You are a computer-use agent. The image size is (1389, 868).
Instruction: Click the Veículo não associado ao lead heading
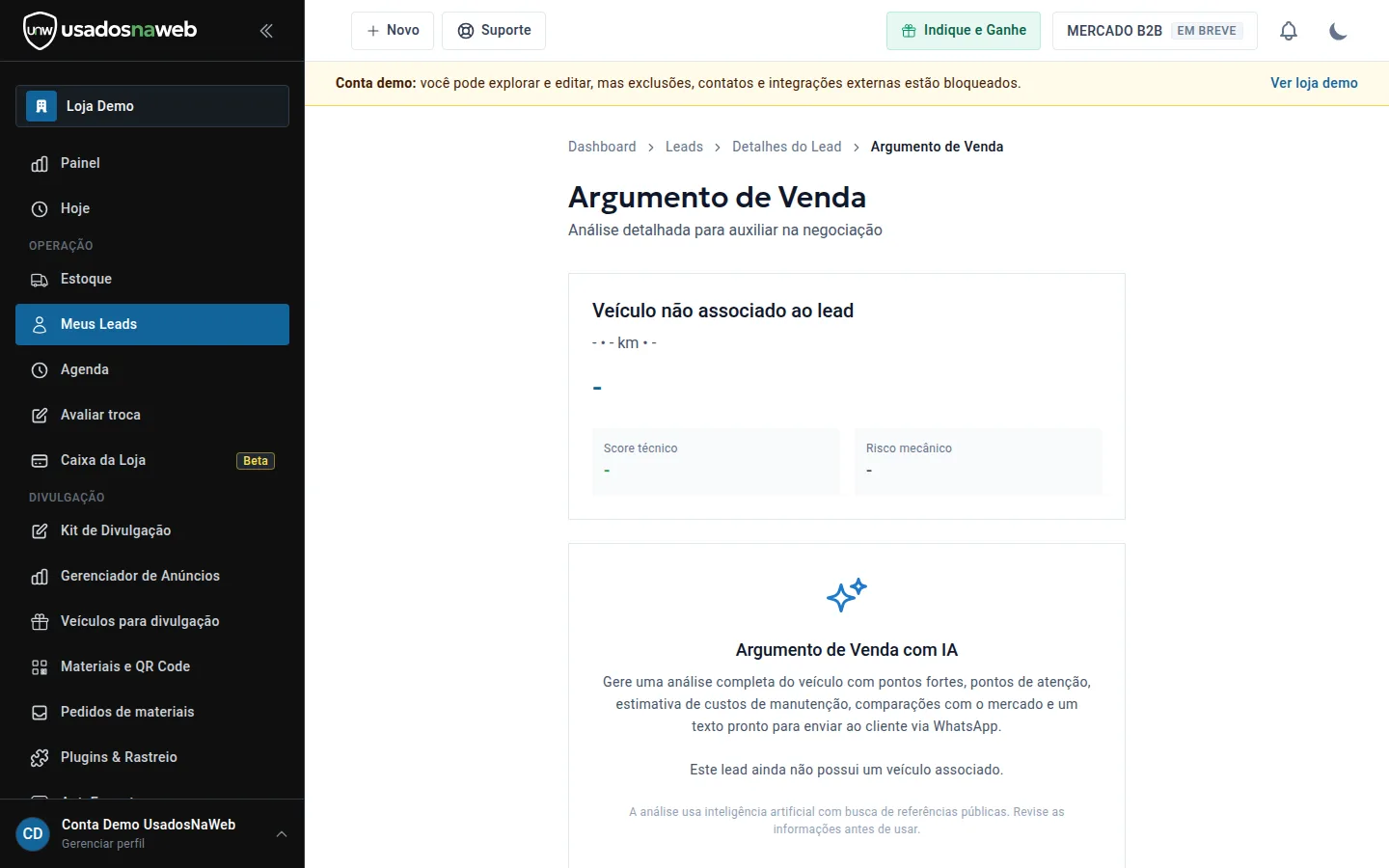coord(722,311)
